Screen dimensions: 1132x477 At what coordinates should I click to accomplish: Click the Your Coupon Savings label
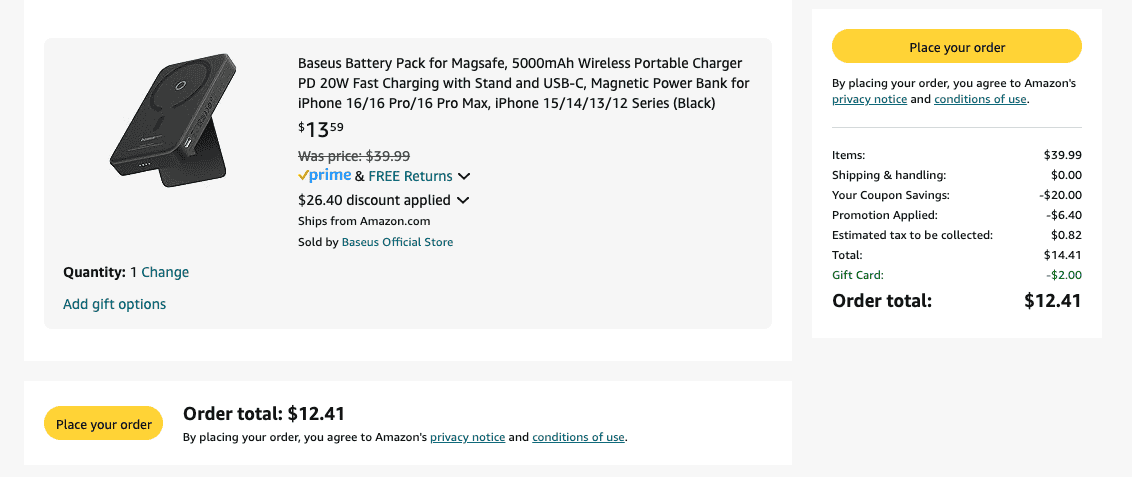coord(890,195)
